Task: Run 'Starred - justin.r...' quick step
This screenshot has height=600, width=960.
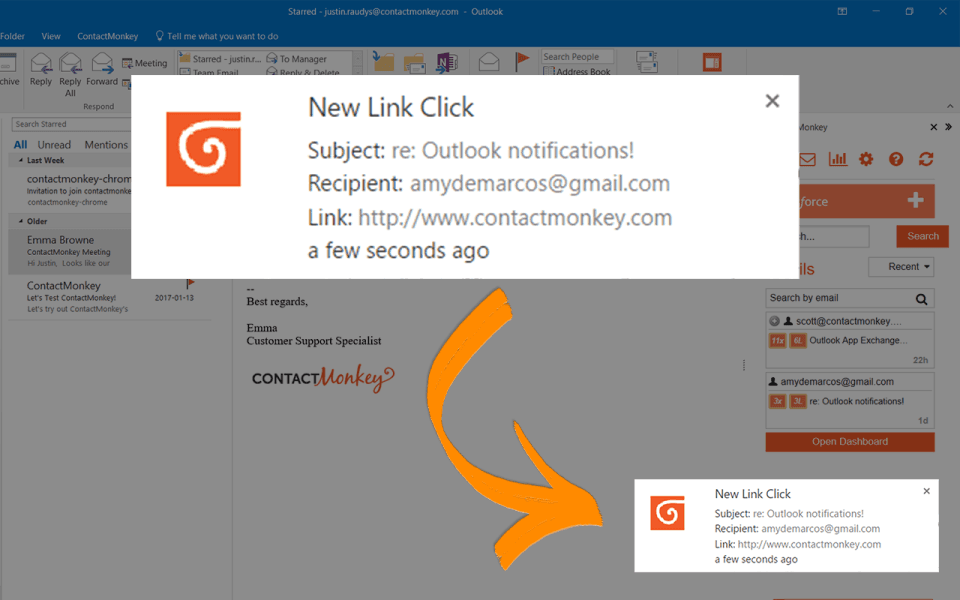Action: coord(220,59)
